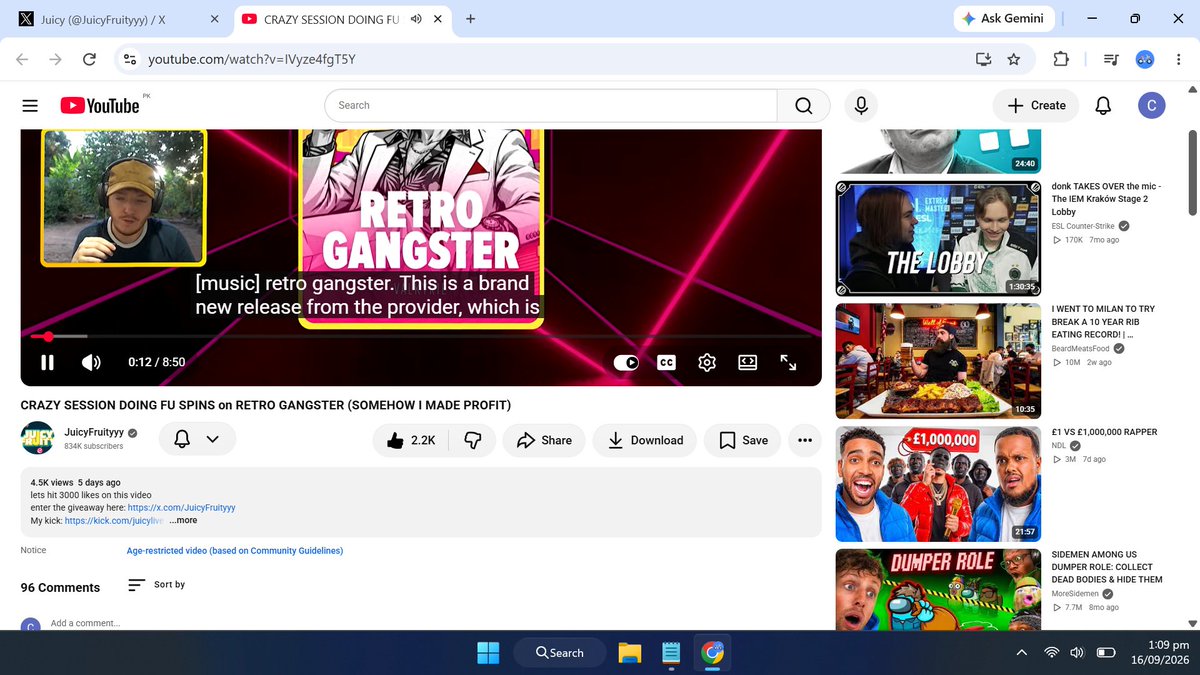1200x675 pixels.
Task: Open the Chrome three-dot menu
Action: tap(1177, 60)
